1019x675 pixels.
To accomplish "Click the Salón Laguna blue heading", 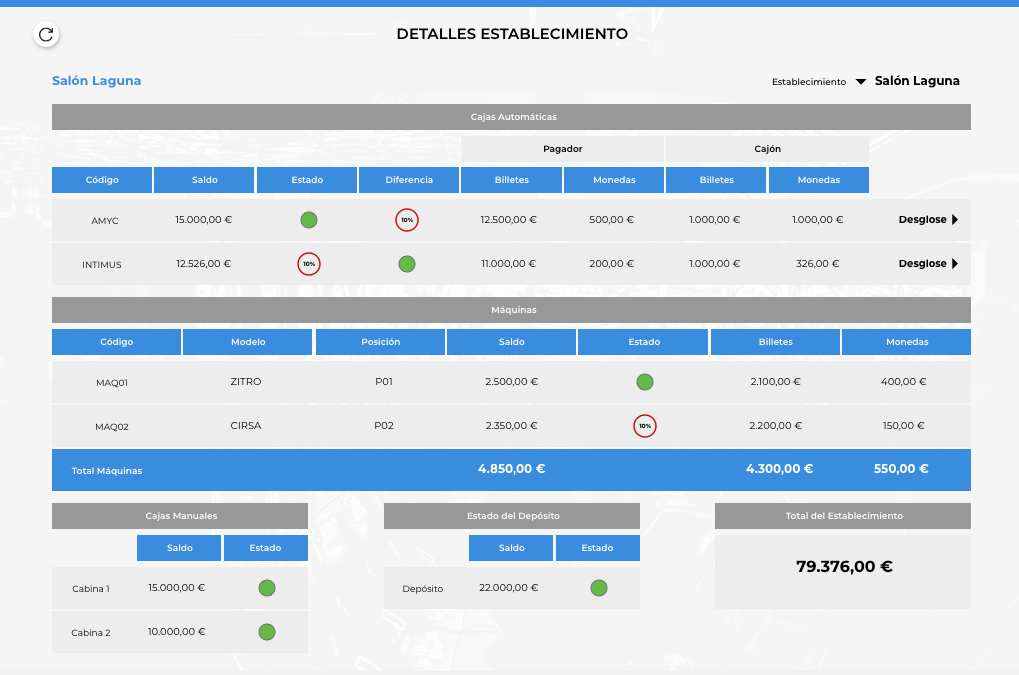I will (x=96, y=81).
